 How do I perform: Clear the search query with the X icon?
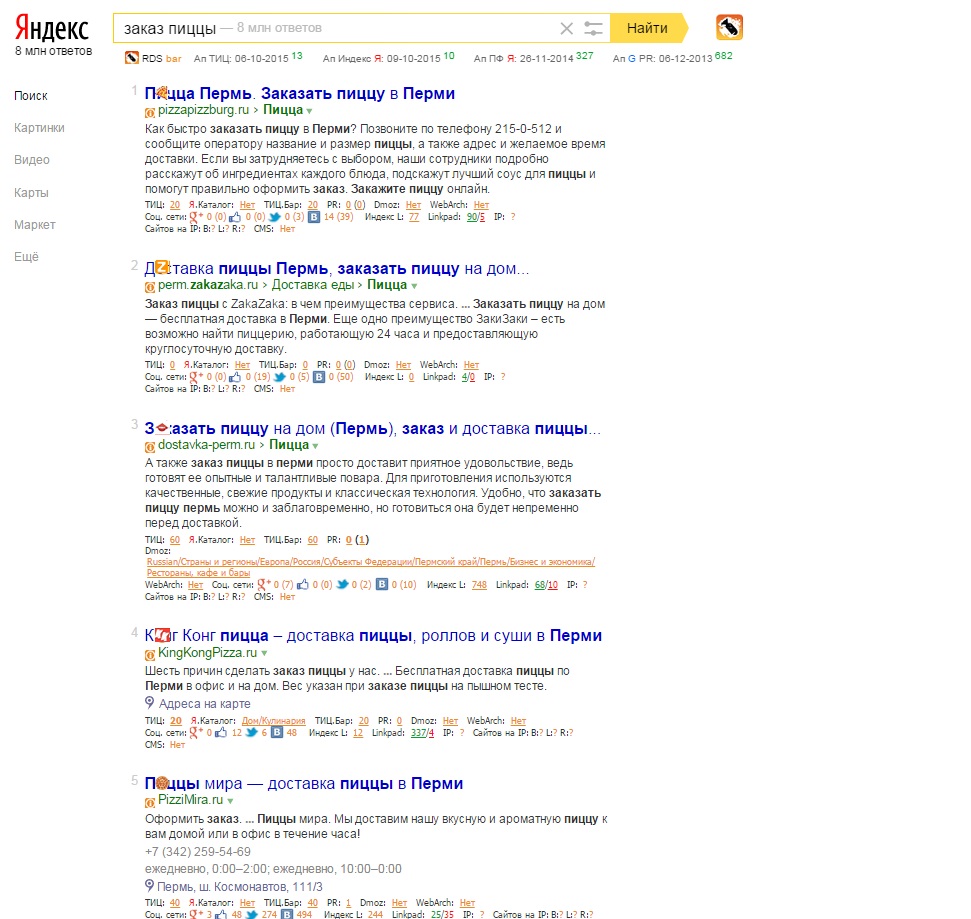[x=566, y=28]
